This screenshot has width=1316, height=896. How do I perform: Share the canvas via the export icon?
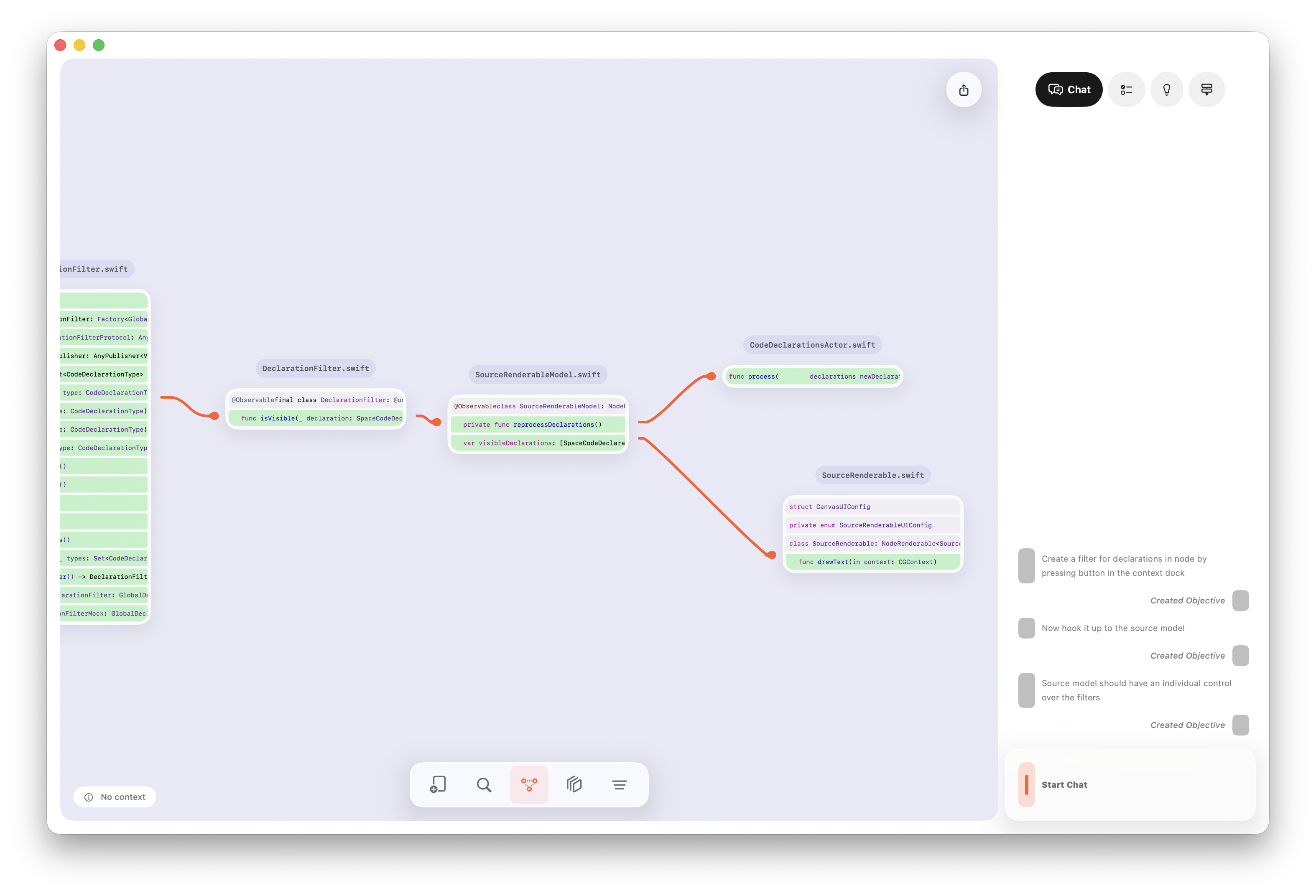(964, 89)
